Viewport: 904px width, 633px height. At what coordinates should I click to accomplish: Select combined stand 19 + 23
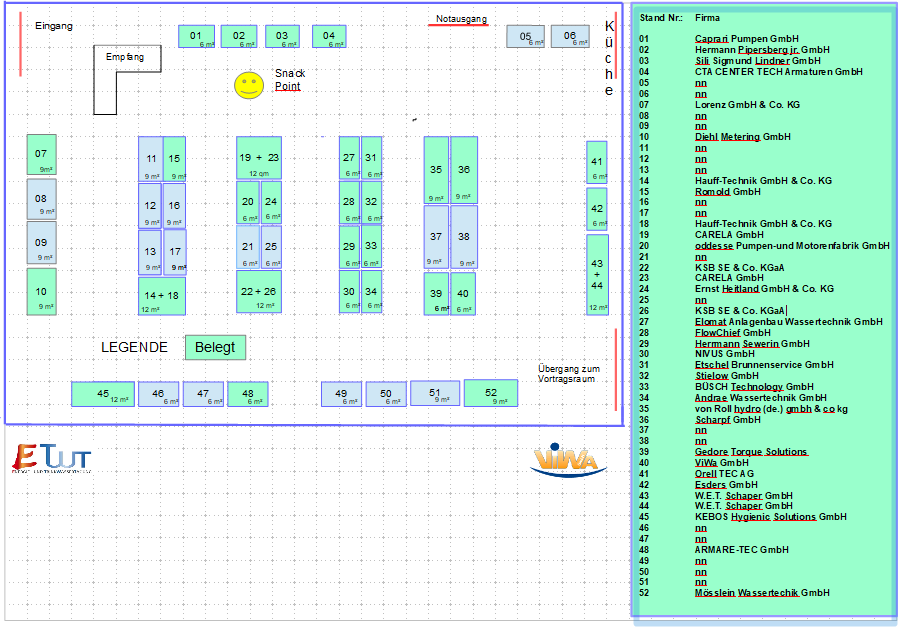click(259, 158)
